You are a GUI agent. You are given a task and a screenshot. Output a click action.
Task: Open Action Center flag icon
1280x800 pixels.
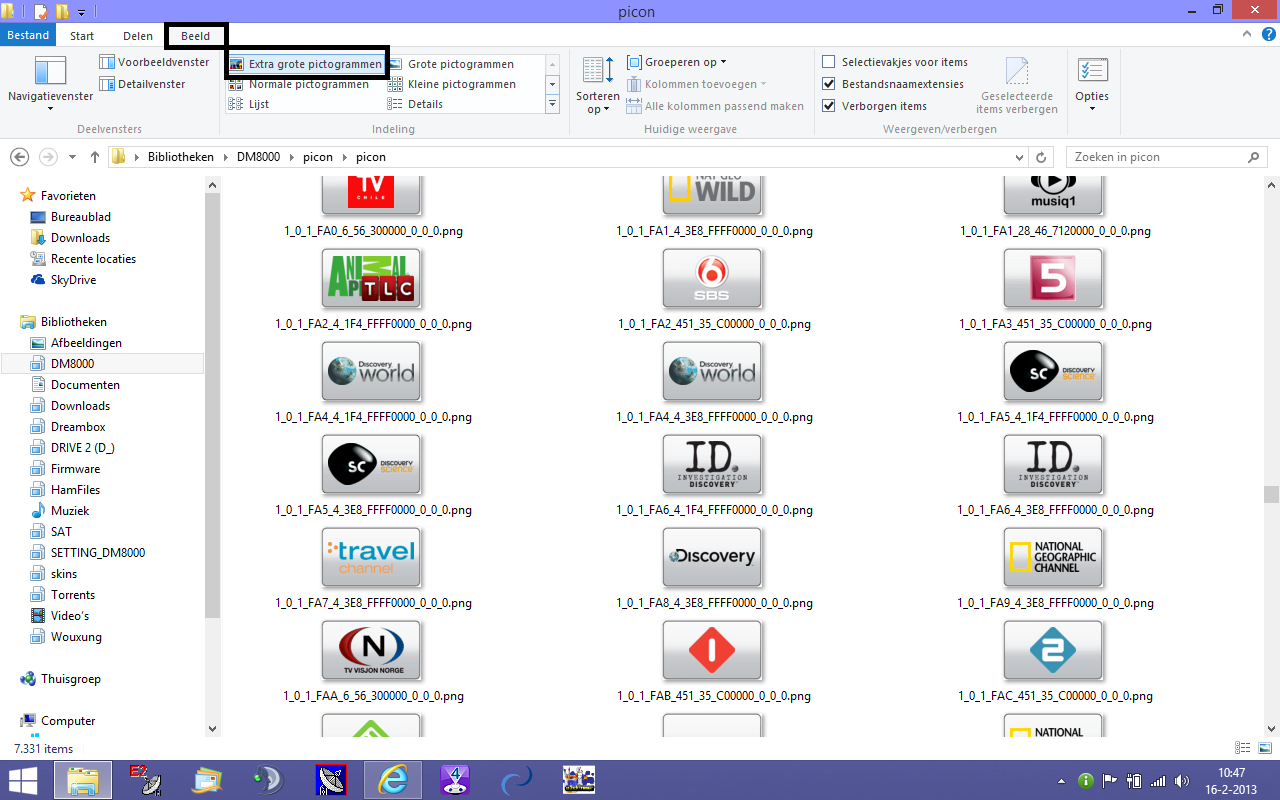coord(1110,780)
